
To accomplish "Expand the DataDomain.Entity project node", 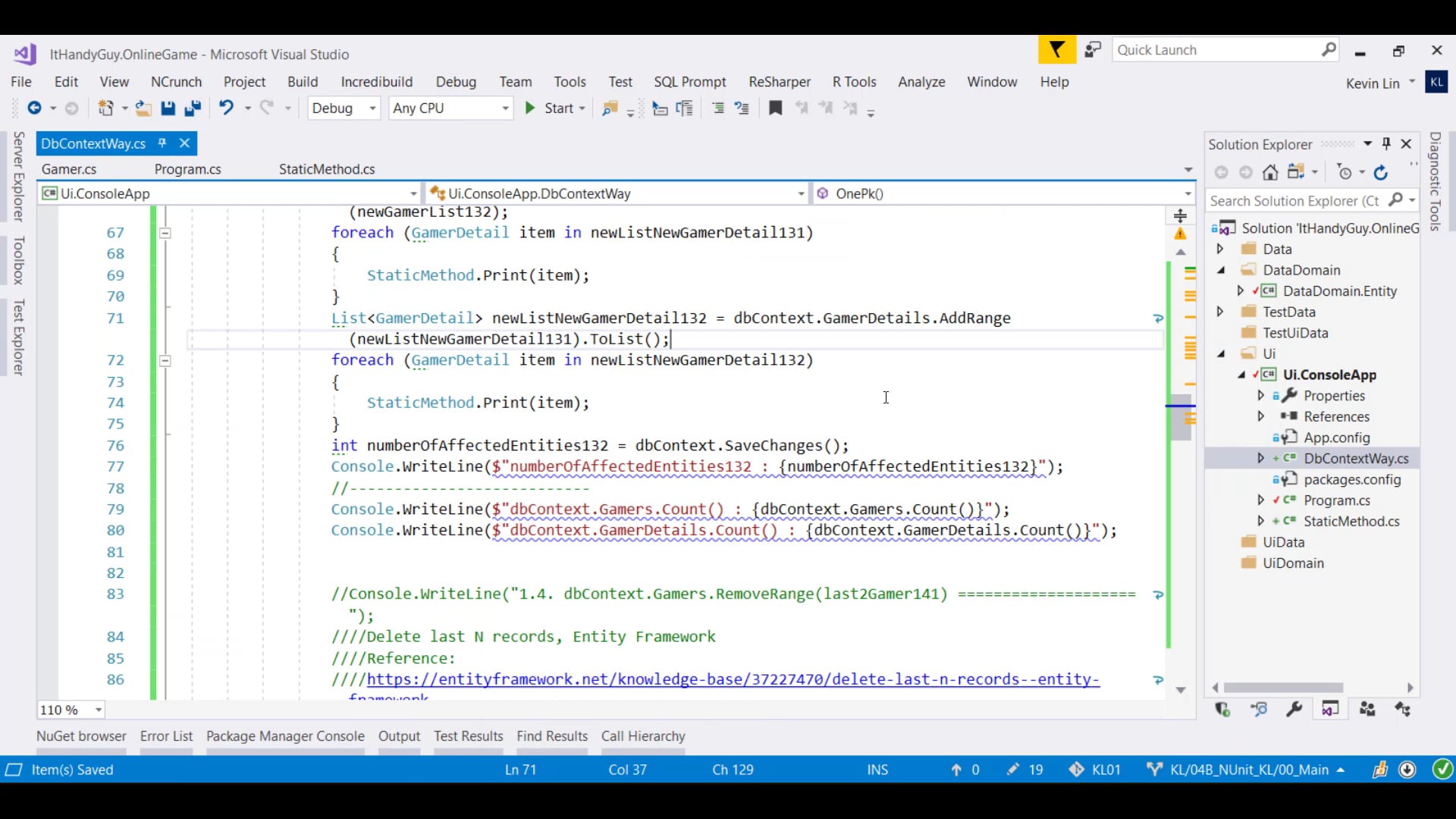I will coord(1241,291).
